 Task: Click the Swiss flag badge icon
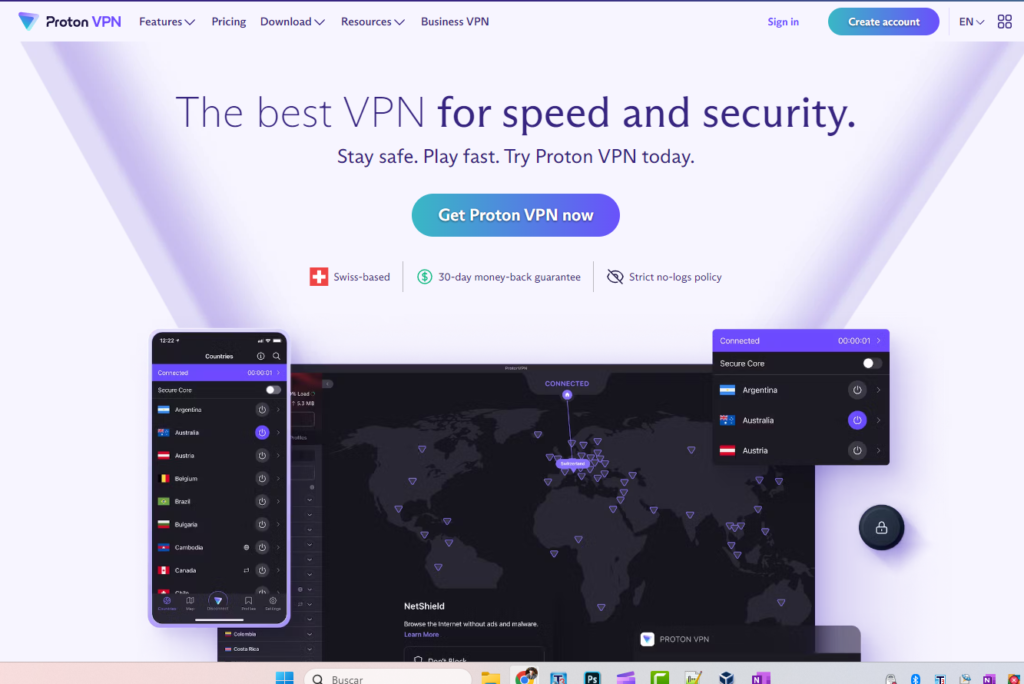[319, 277]
